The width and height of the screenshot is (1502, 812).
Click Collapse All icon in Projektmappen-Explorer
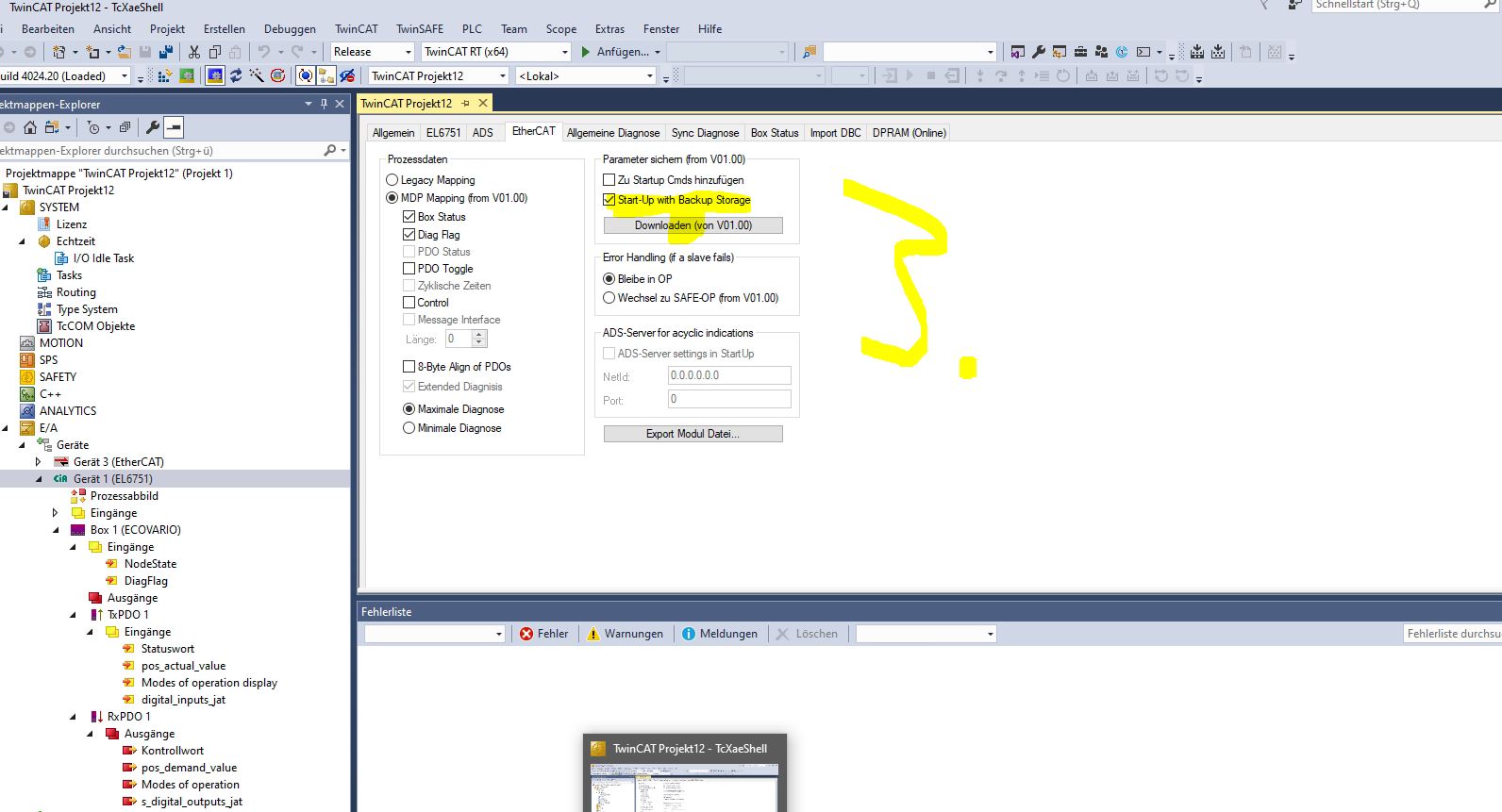124,127
